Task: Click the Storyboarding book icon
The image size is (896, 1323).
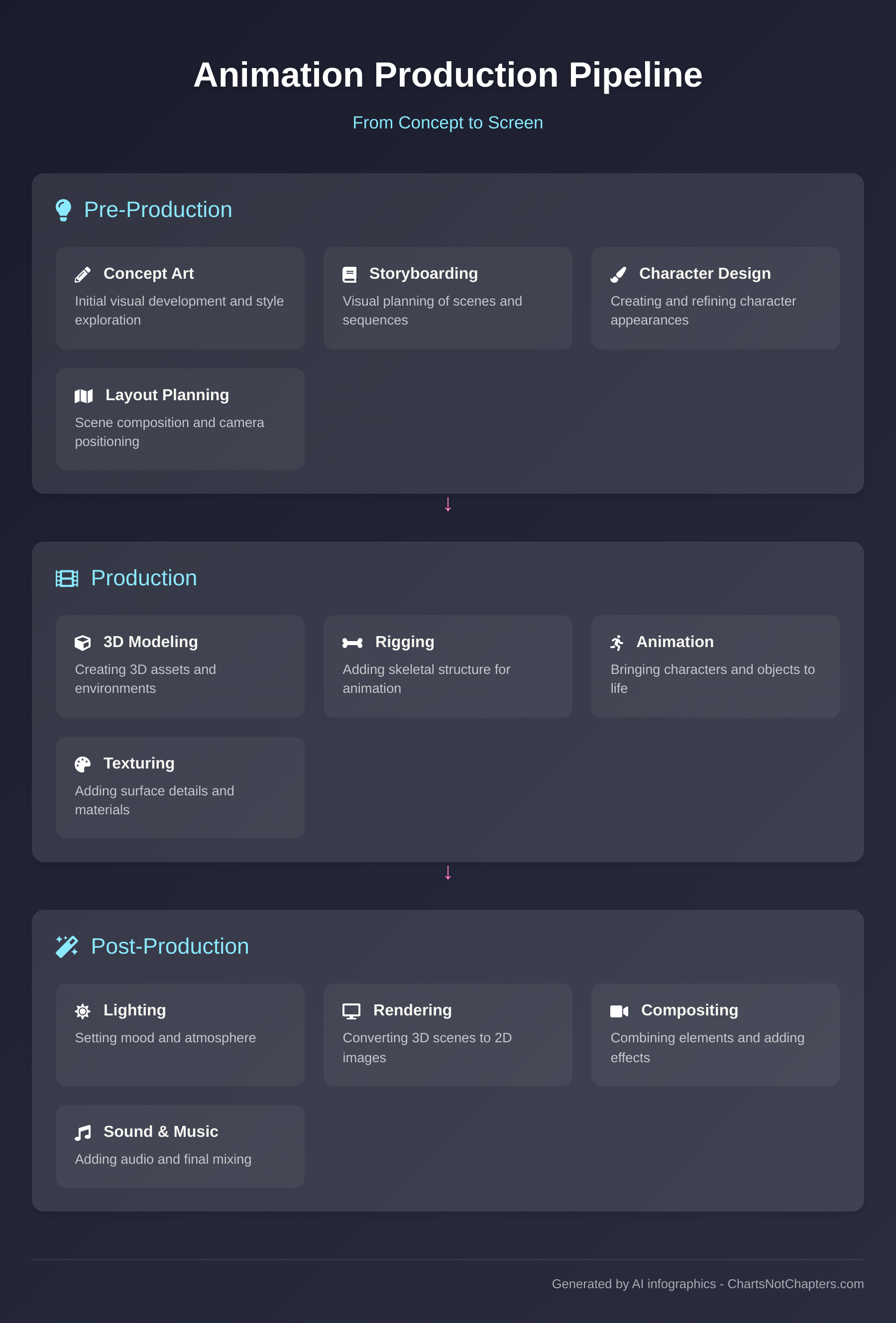Action: pyautogui.click(x=350, y=274)
